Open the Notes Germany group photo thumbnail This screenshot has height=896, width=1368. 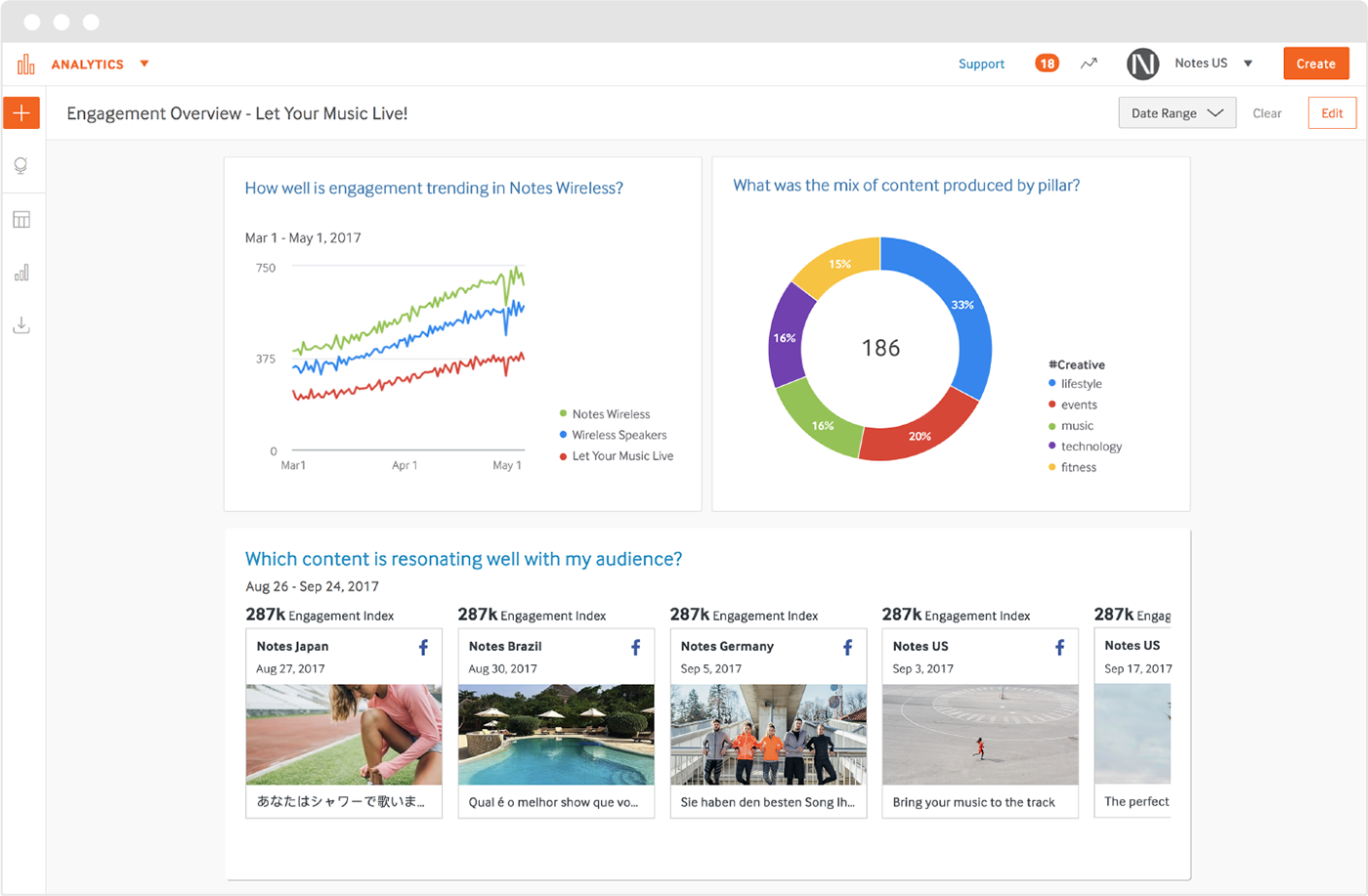point(768,735)
